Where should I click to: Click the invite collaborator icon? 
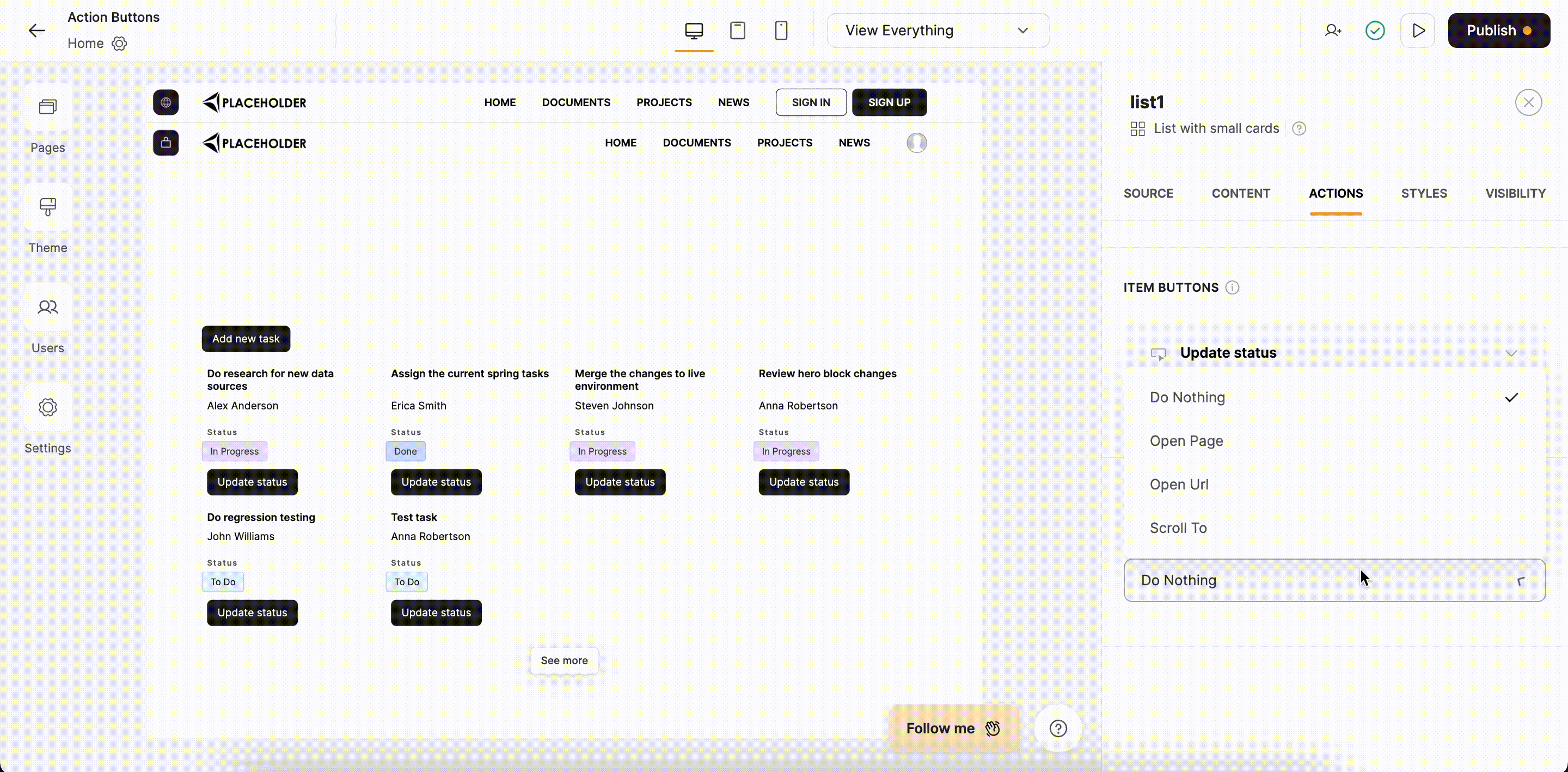[1332, 30]
